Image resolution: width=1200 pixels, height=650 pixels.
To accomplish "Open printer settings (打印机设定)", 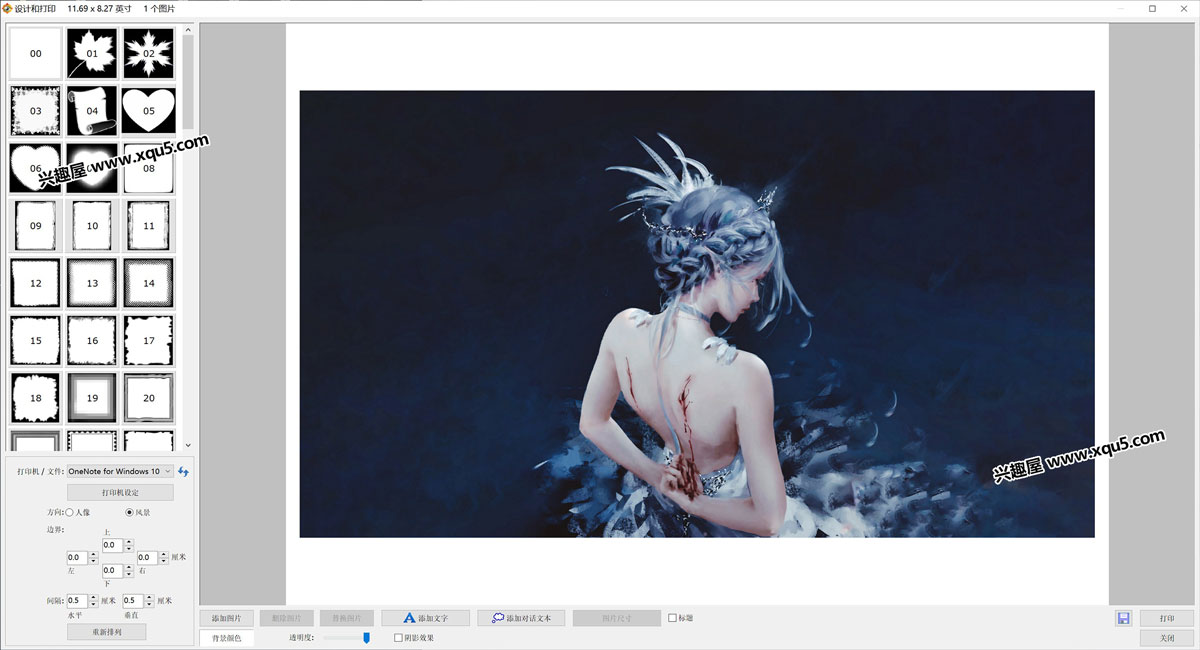I will pyautogui.click(x=120, y=492).
